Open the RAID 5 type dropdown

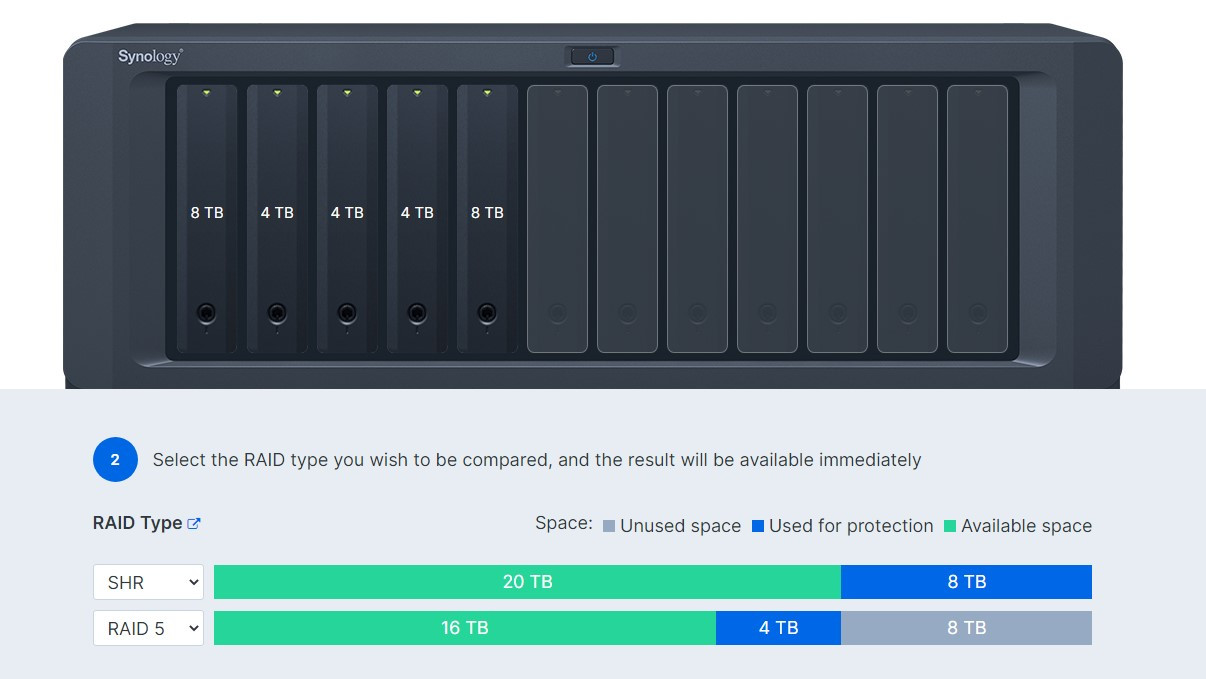coord(148,628)
